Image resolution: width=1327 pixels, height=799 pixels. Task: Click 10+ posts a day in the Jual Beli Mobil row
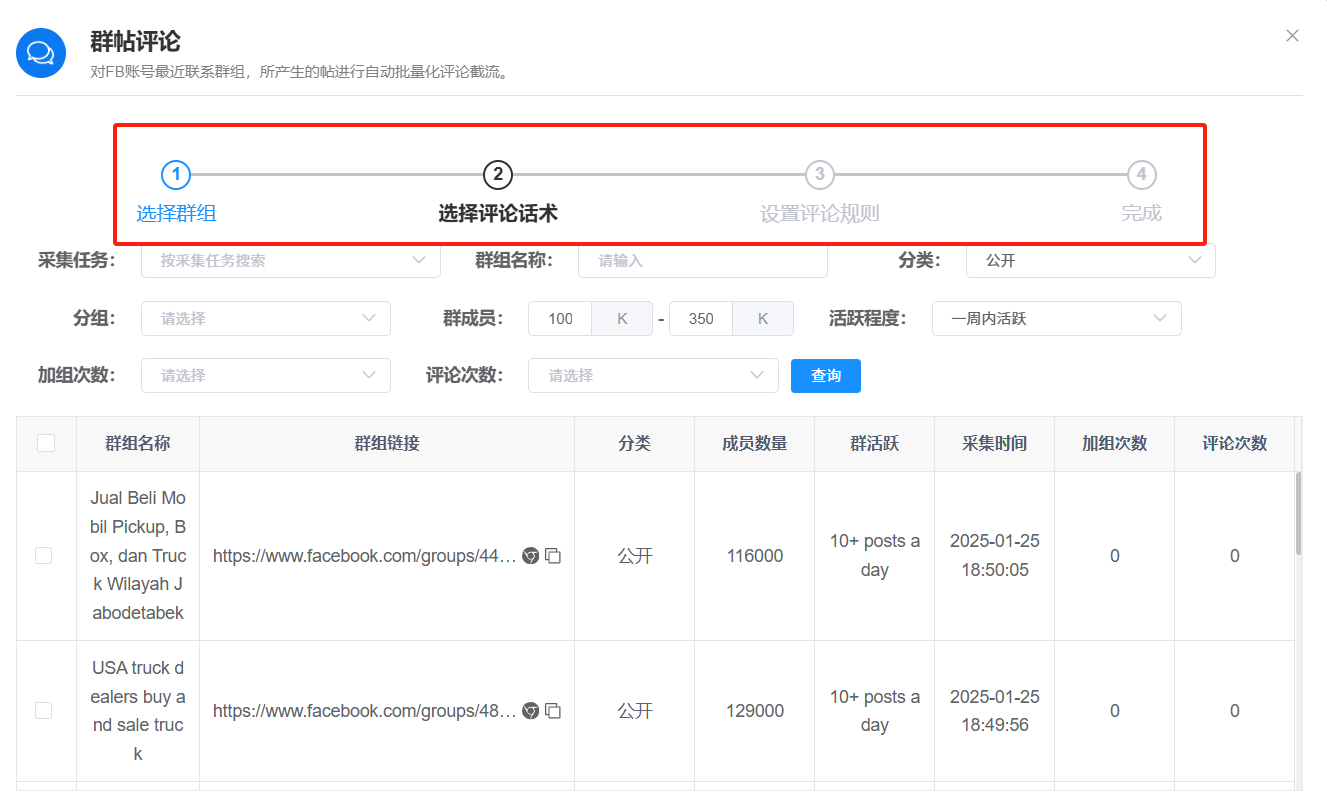[875, 556]
